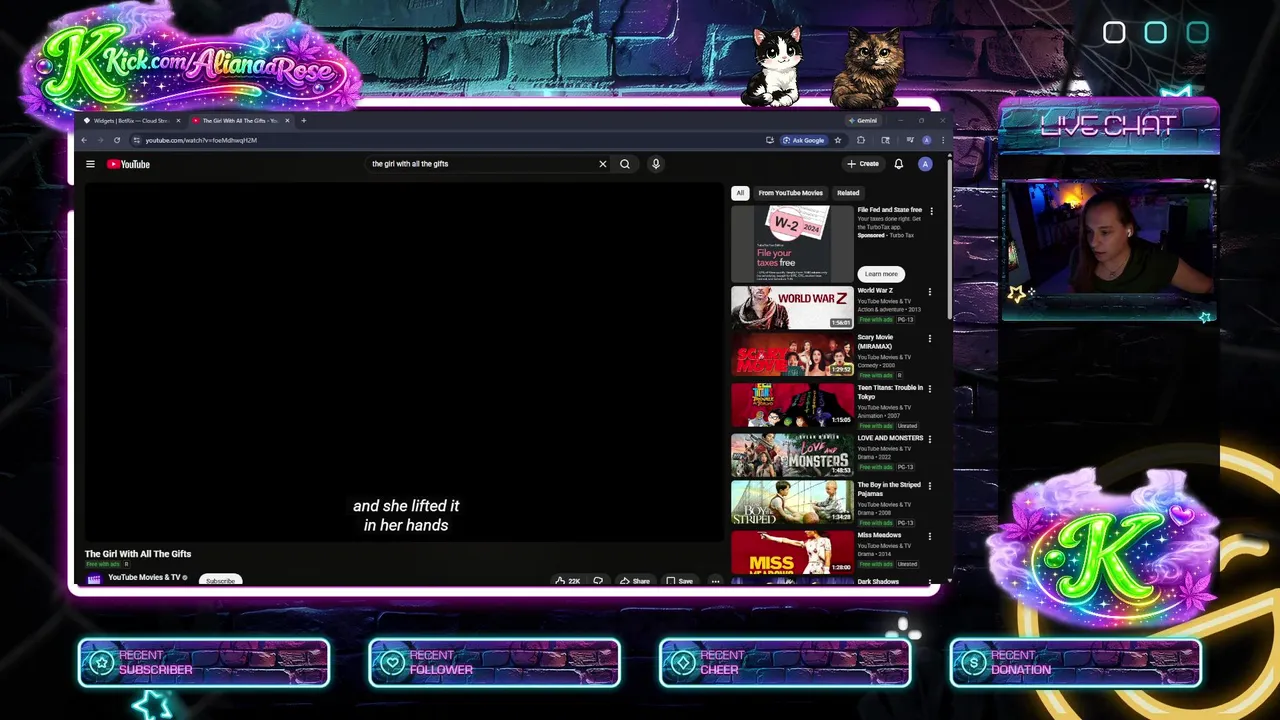Viewport: 1280px width, 720px height.
Task: Click the Miss Meadows title link
Action: tap(879, 535)
